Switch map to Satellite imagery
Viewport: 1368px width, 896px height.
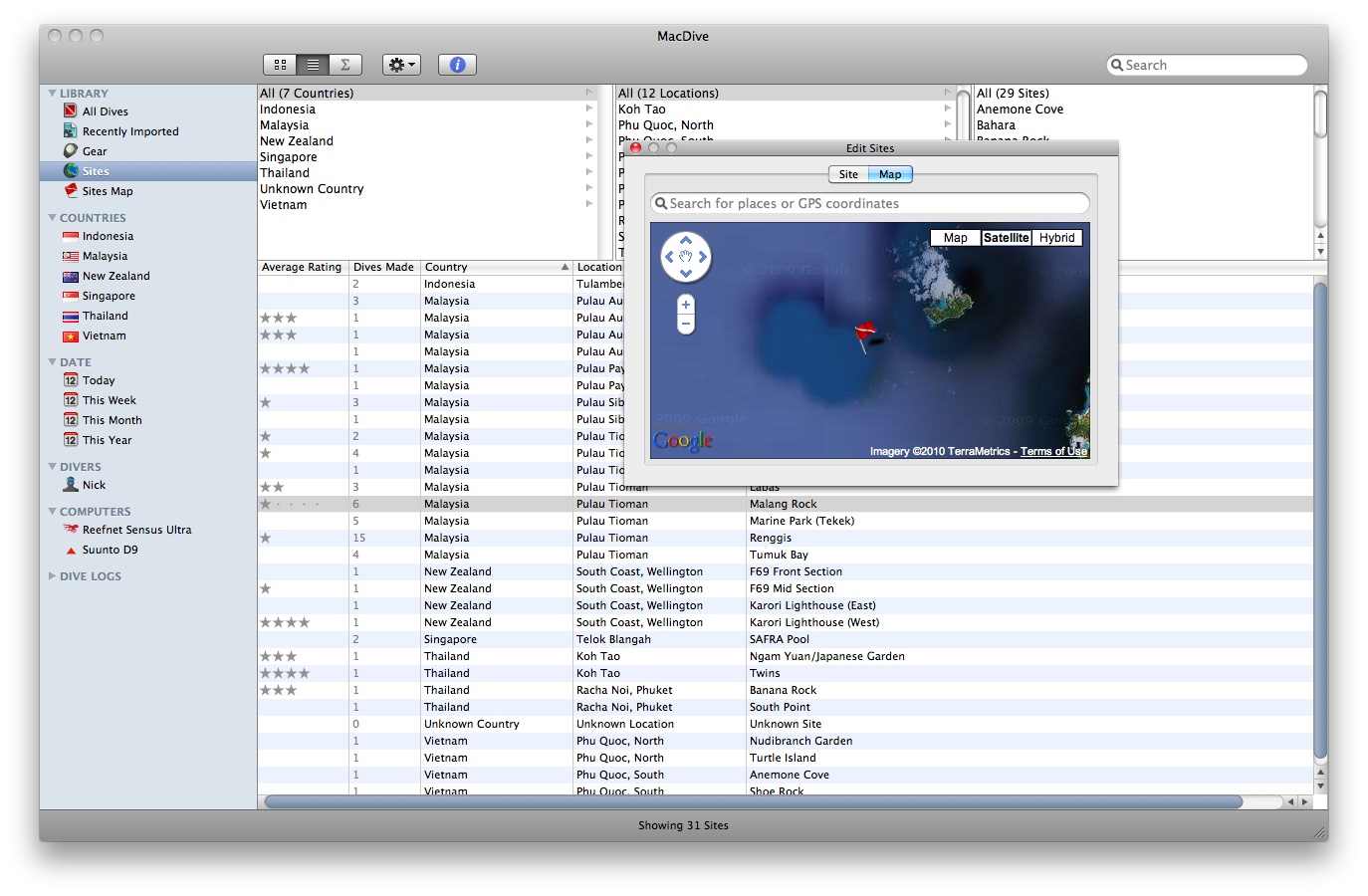point(1006,238)
